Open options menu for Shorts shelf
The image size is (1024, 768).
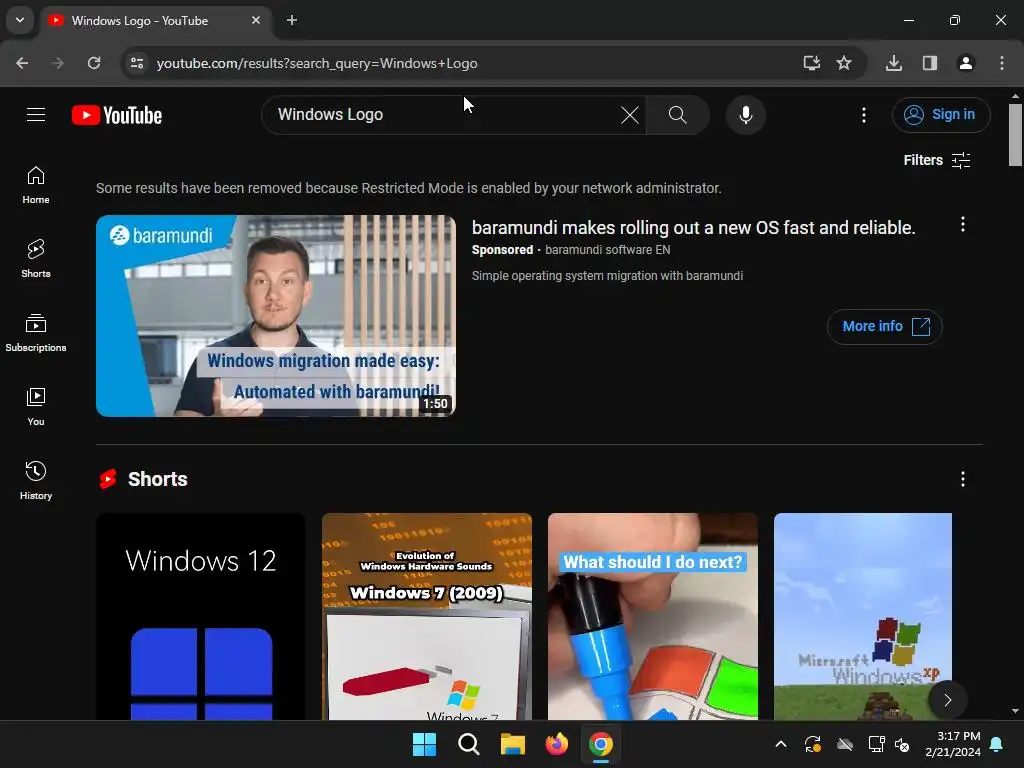coord(963,479)
